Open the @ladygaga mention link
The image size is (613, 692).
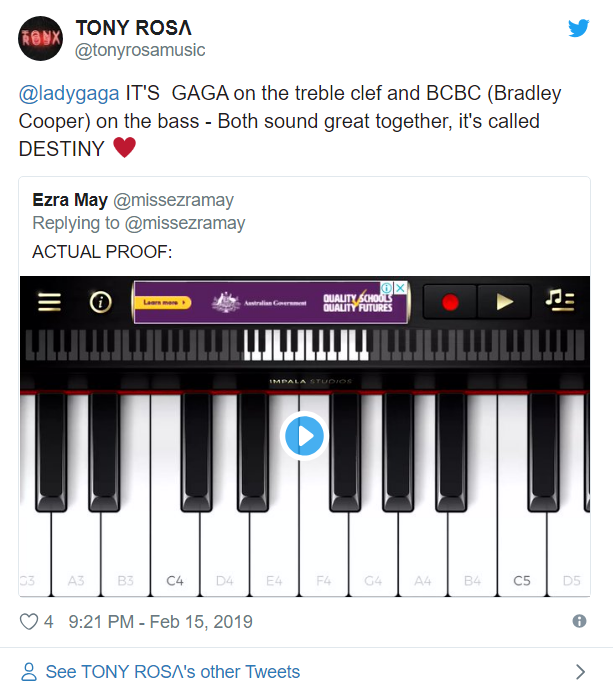(68, 94)
